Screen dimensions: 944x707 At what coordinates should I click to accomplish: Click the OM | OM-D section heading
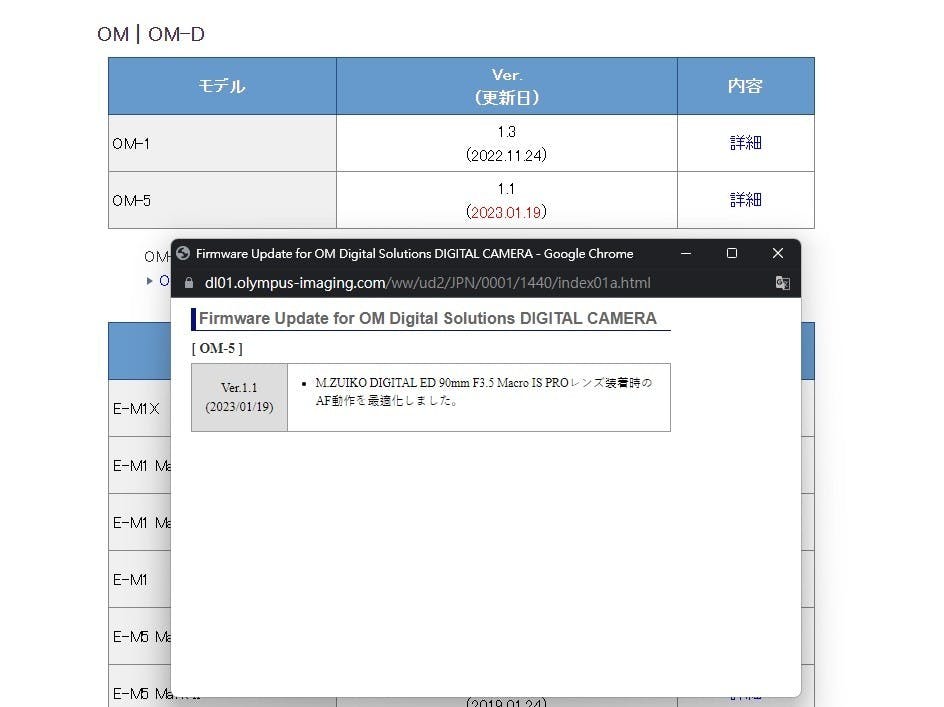coord(151,34)
